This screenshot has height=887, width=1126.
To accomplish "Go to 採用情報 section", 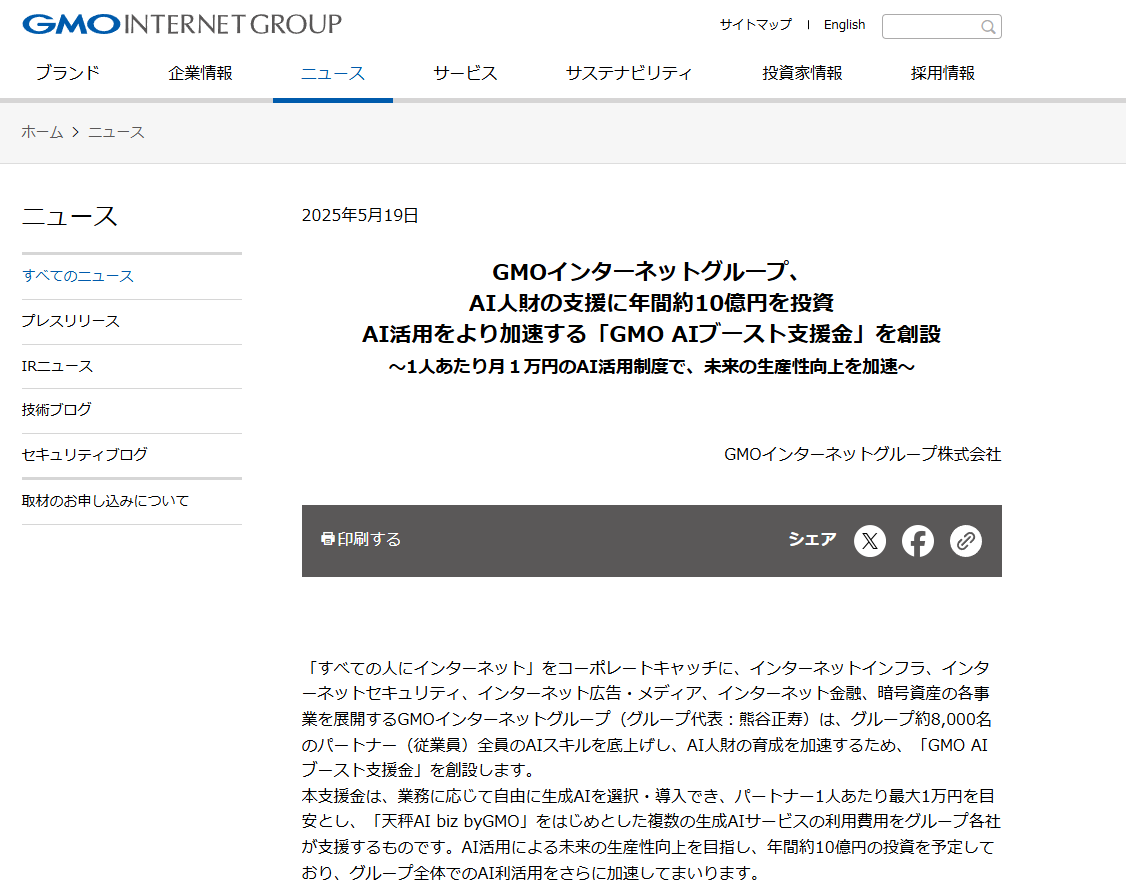I will tap(942, 73).
